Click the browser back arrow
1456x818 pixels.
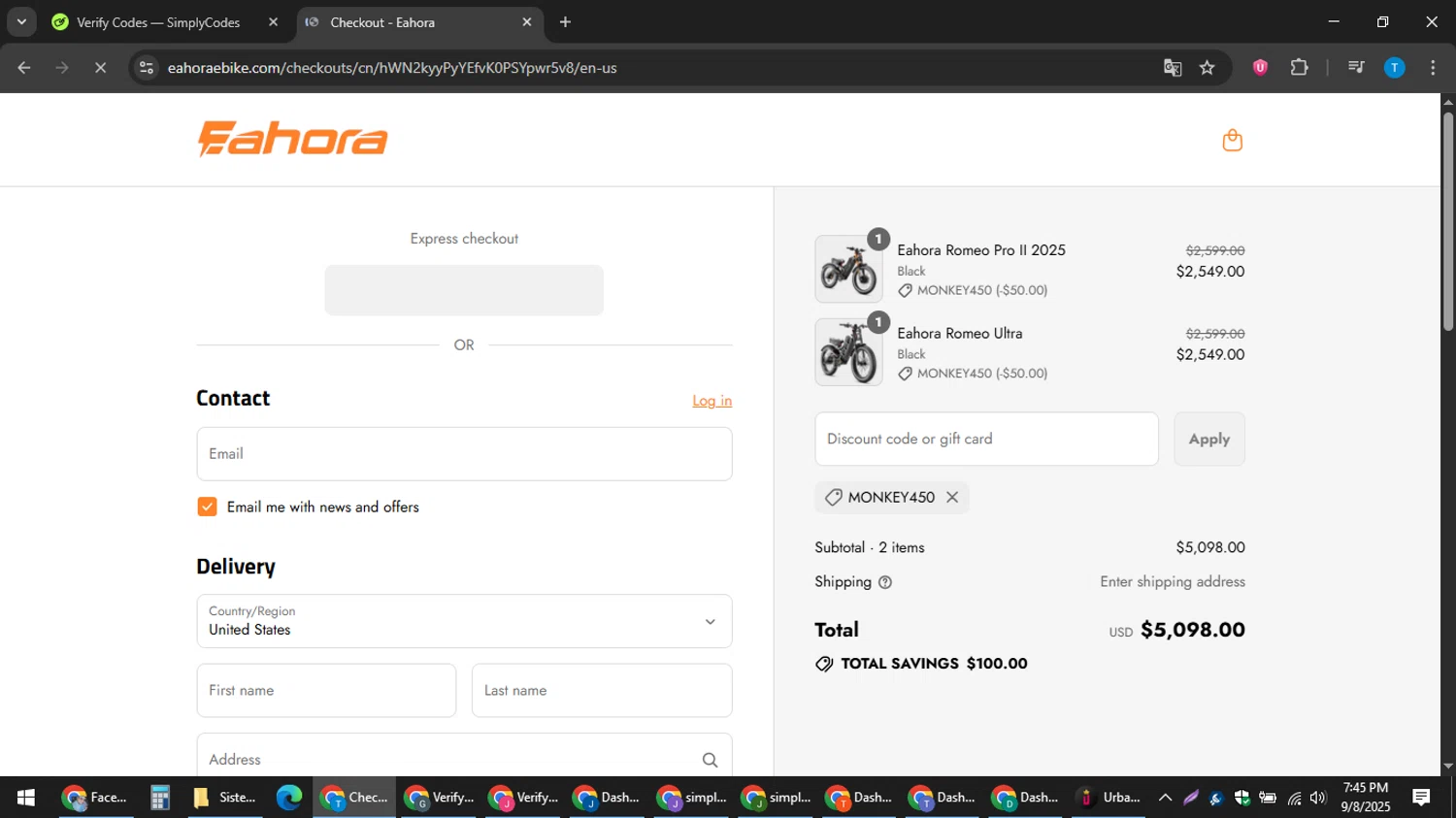[x=24, y=68]
